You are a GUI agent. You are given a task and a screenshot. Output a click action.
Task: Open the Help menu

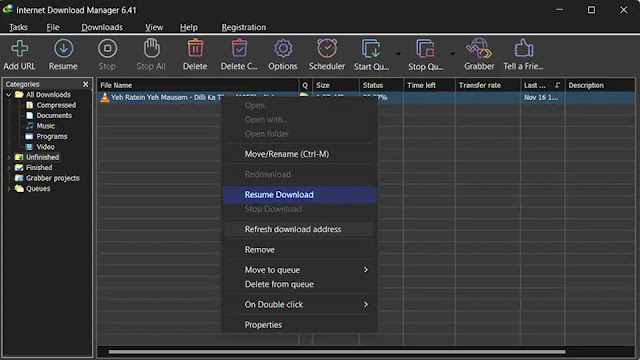point(189,27)
